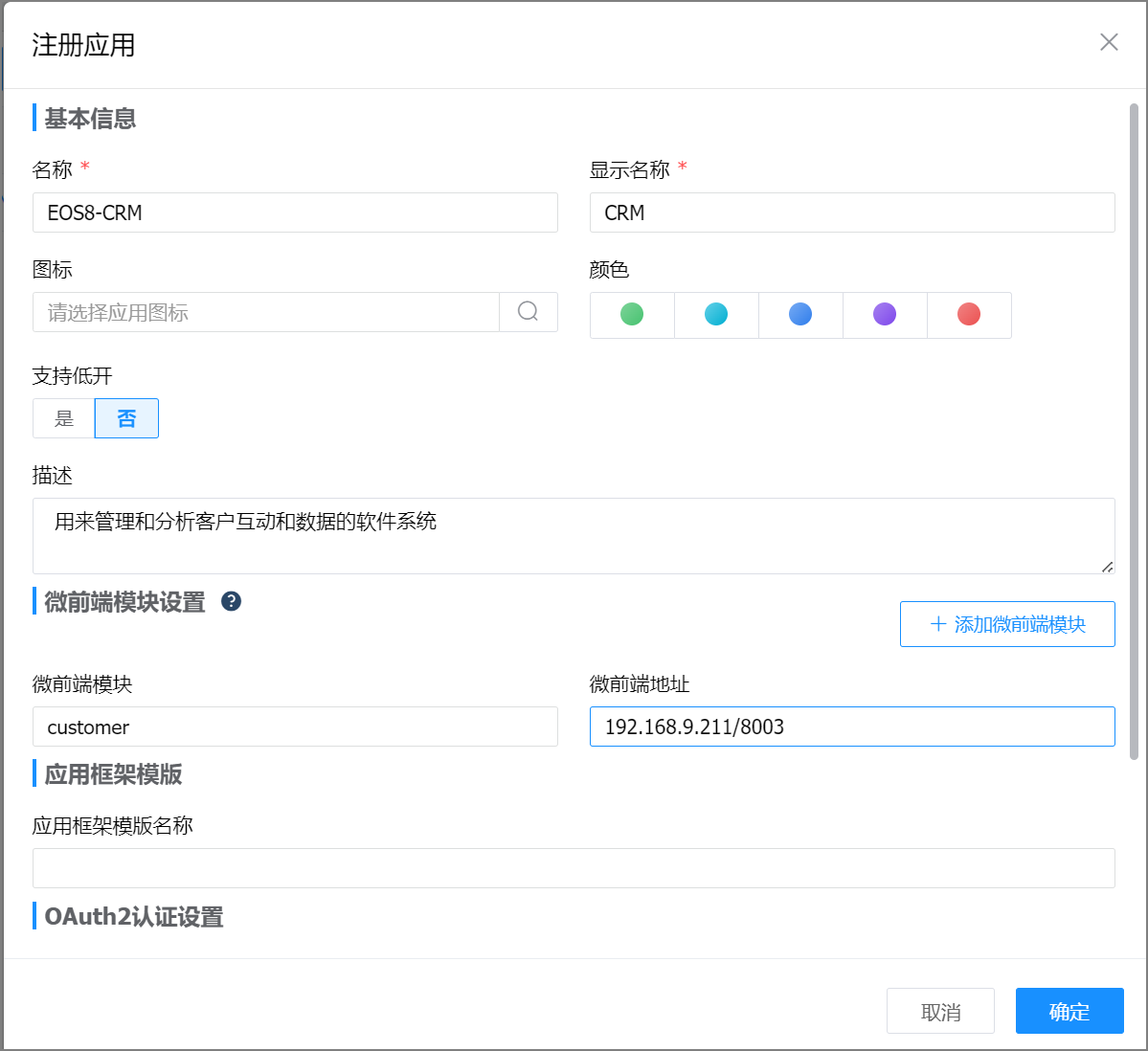Click 添加微前端模块 button
This screenshot has height=1051, width=1148.
pos(1007,624)
